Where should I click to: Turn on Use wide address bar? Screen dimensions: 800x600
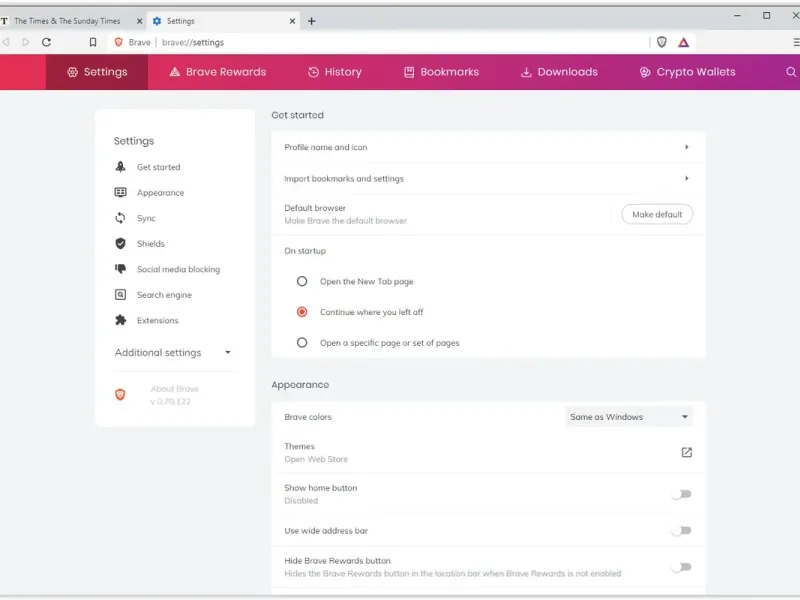(x=681, y=531)
